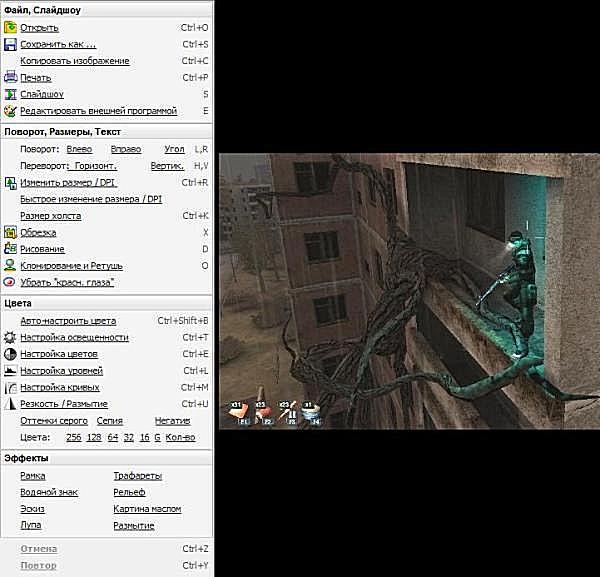
Task: Click the Слайдшоу slideshow icon
Action: (10, 95)
